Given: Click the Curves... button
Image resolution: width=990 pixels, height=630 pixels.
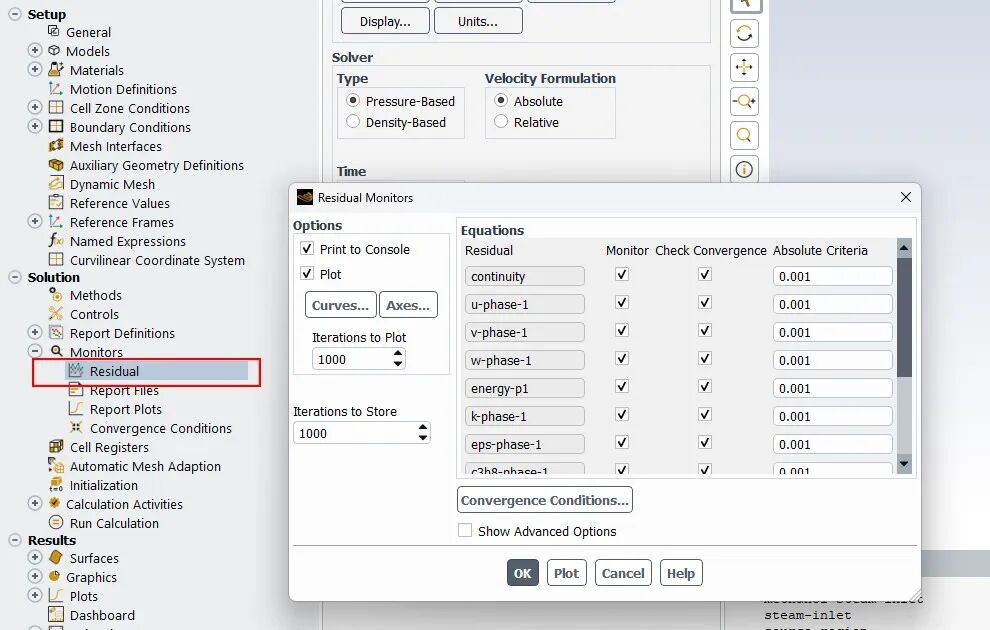Looking at the screenshot, I should point(340,305).
